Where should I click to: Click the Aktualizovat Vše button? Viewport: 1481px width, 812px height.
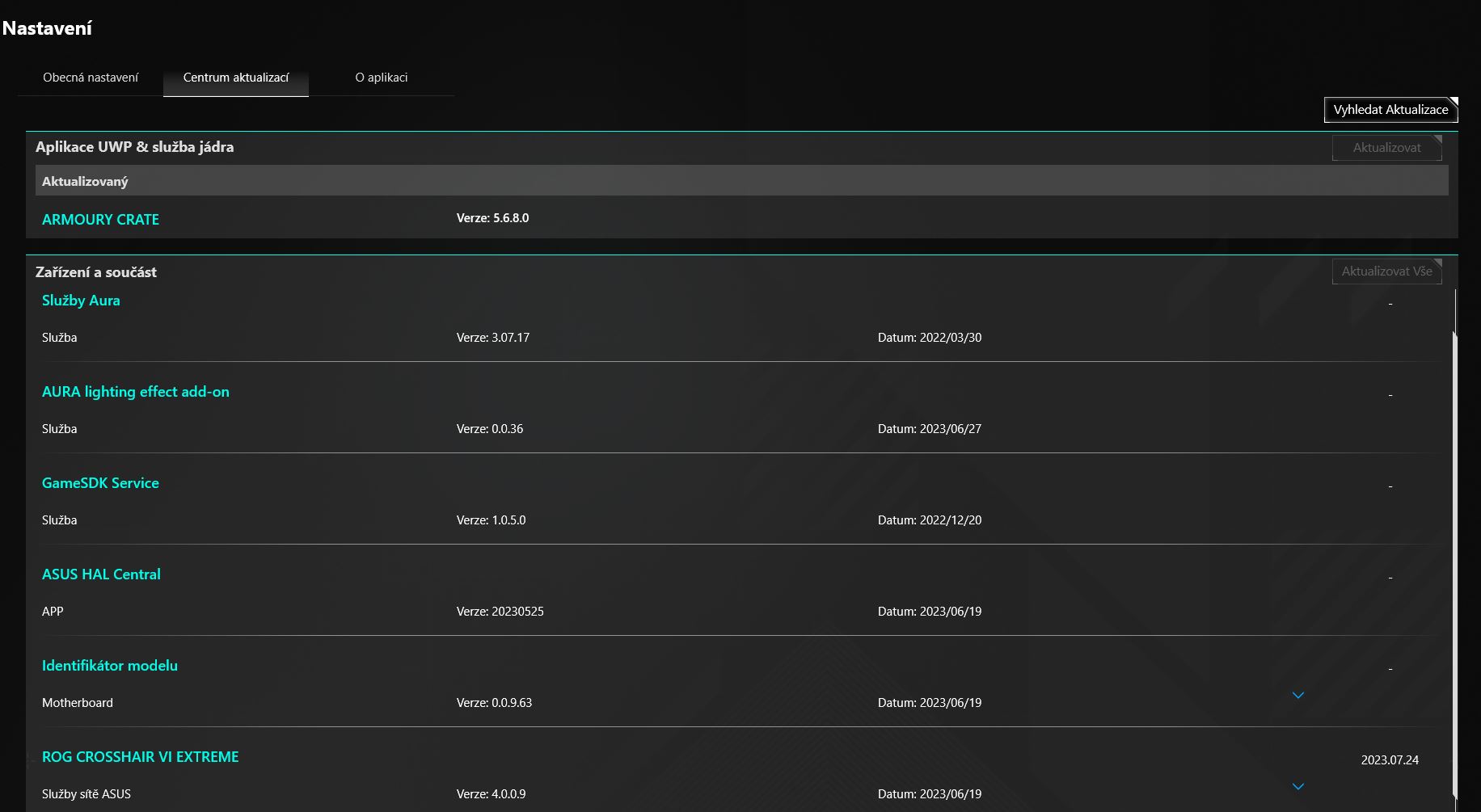(x=1386, y=271)
